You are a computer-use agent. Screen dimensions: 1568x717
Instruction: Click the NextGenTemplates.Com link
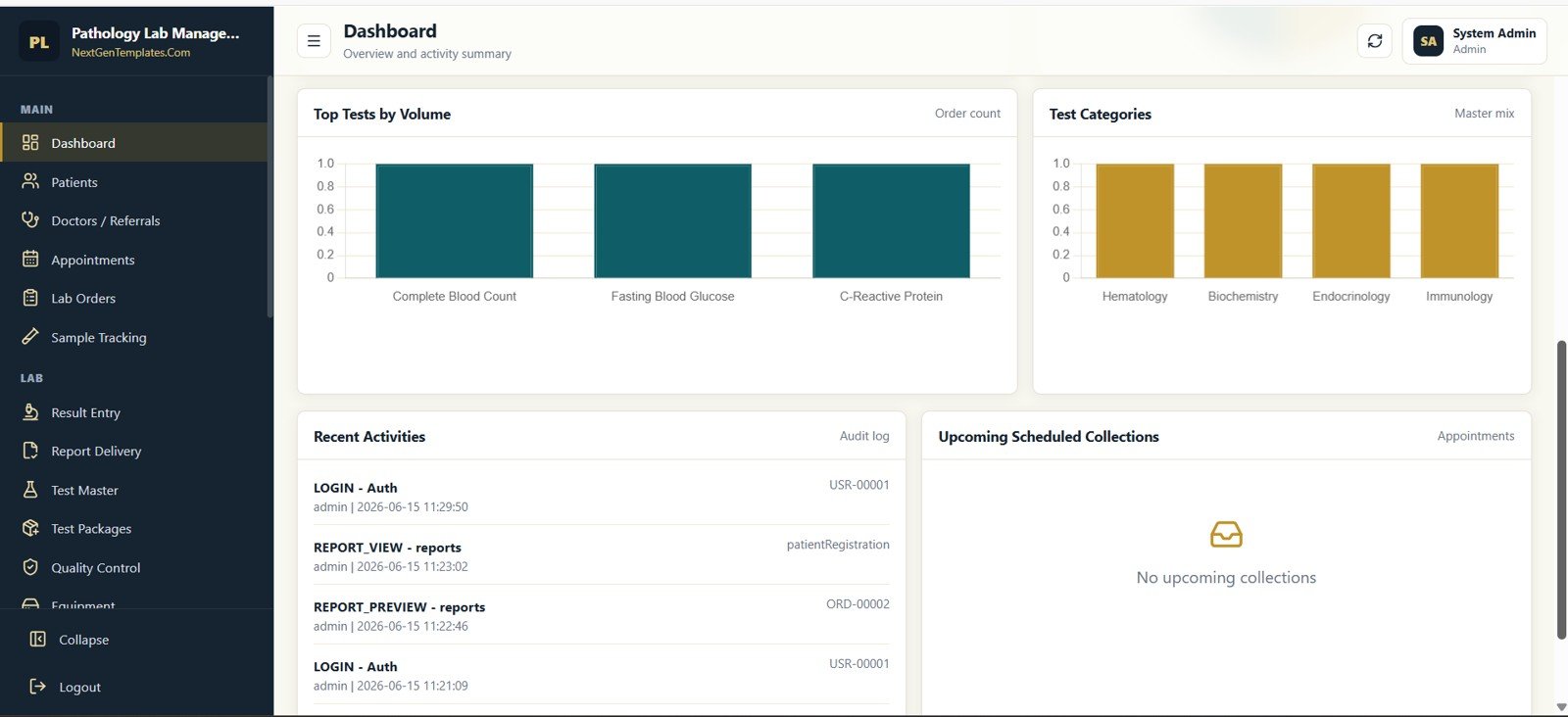coord(130,53)
